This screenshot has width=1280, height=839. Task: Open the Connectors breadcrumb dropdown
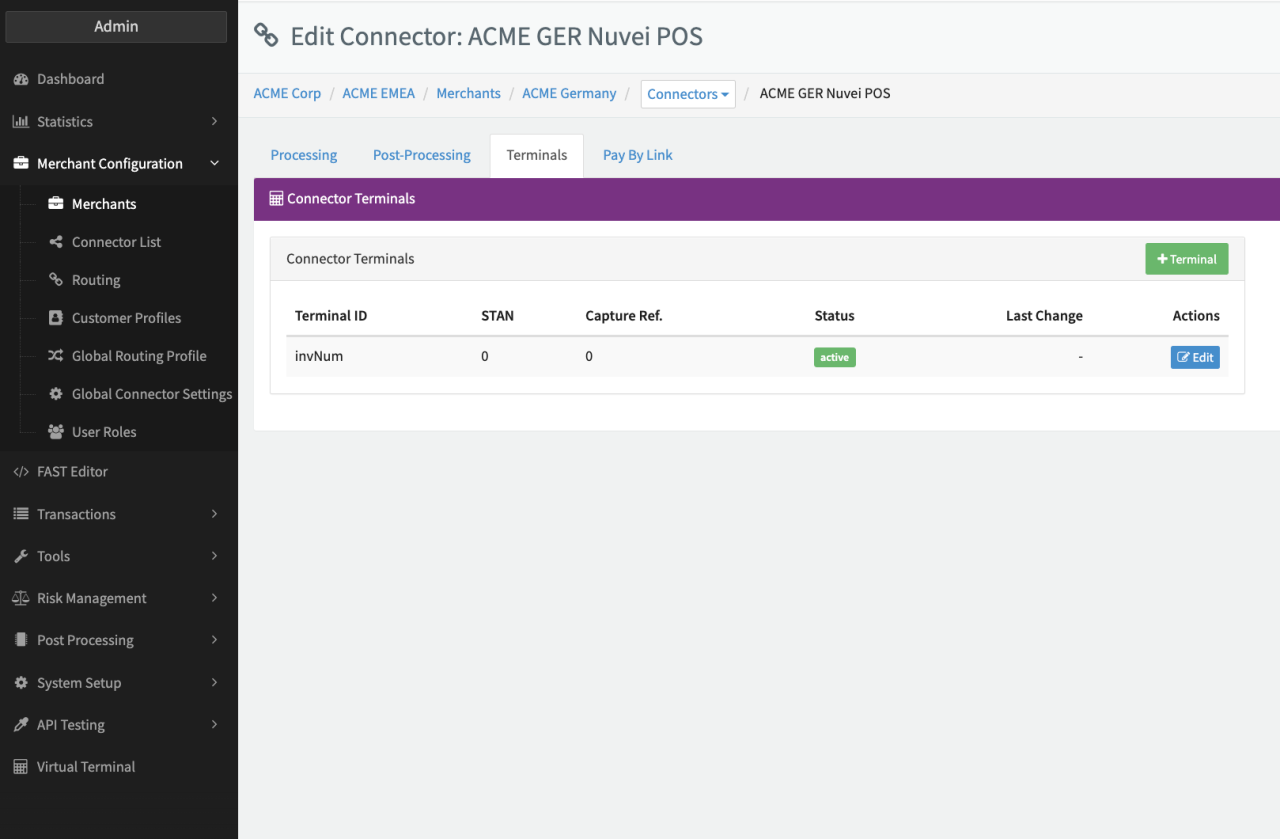coord(688,94)
